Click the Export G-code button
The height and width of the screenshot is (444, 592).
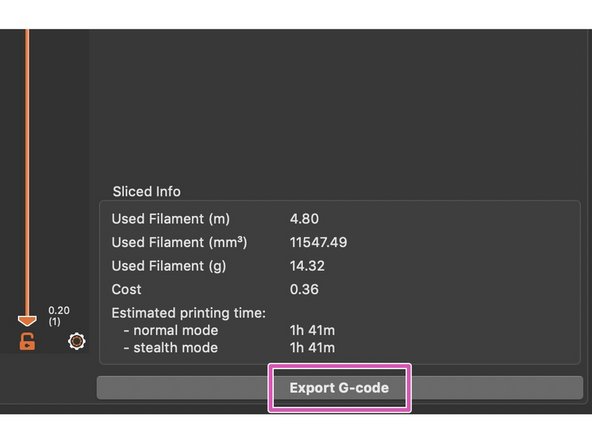[339, 388]
